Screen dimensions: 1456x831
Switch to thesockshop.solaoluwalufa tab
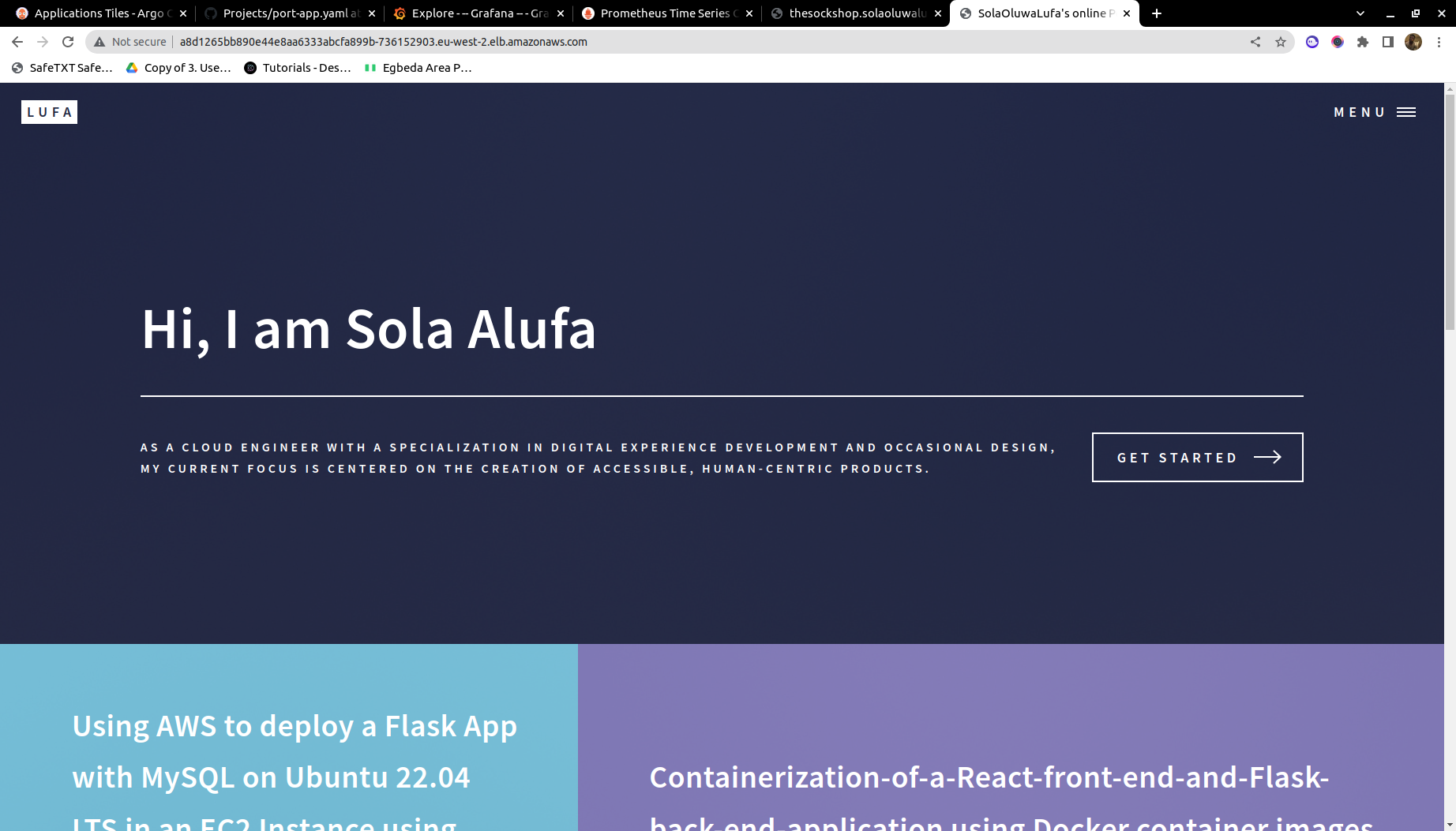pos(857,13)
